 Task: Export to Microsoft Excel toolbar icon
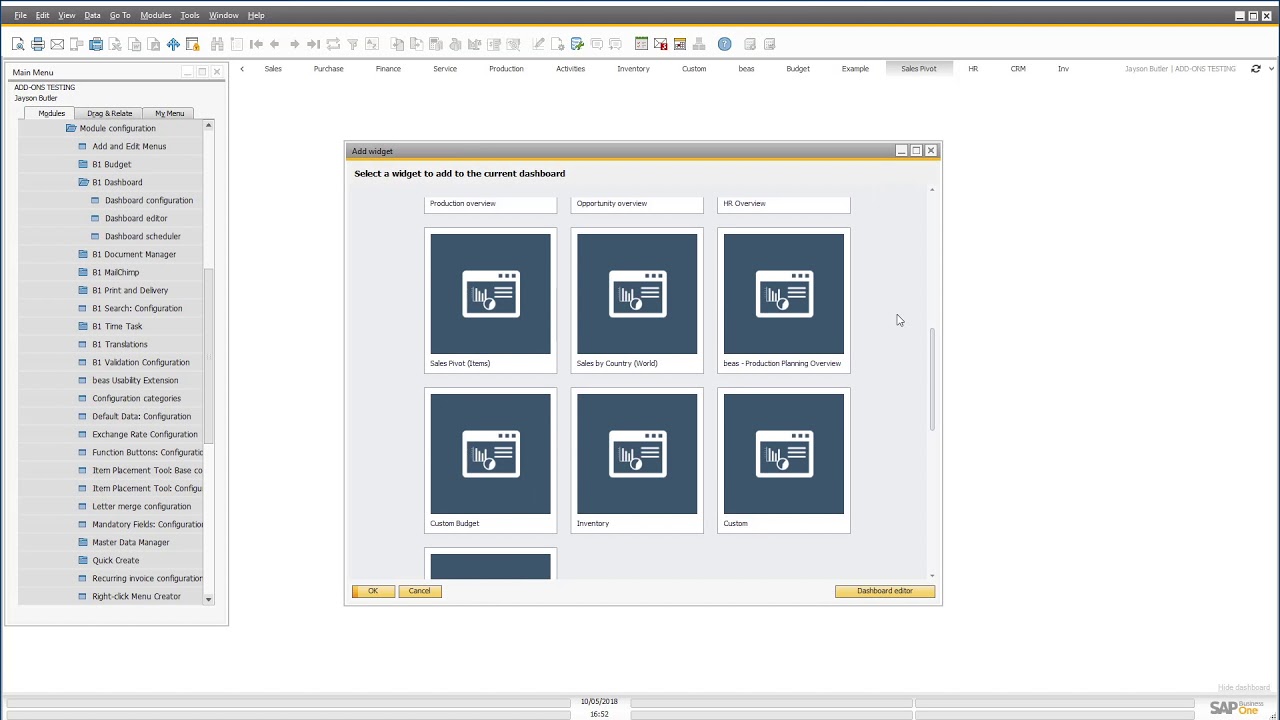click(x=115, y=44)
